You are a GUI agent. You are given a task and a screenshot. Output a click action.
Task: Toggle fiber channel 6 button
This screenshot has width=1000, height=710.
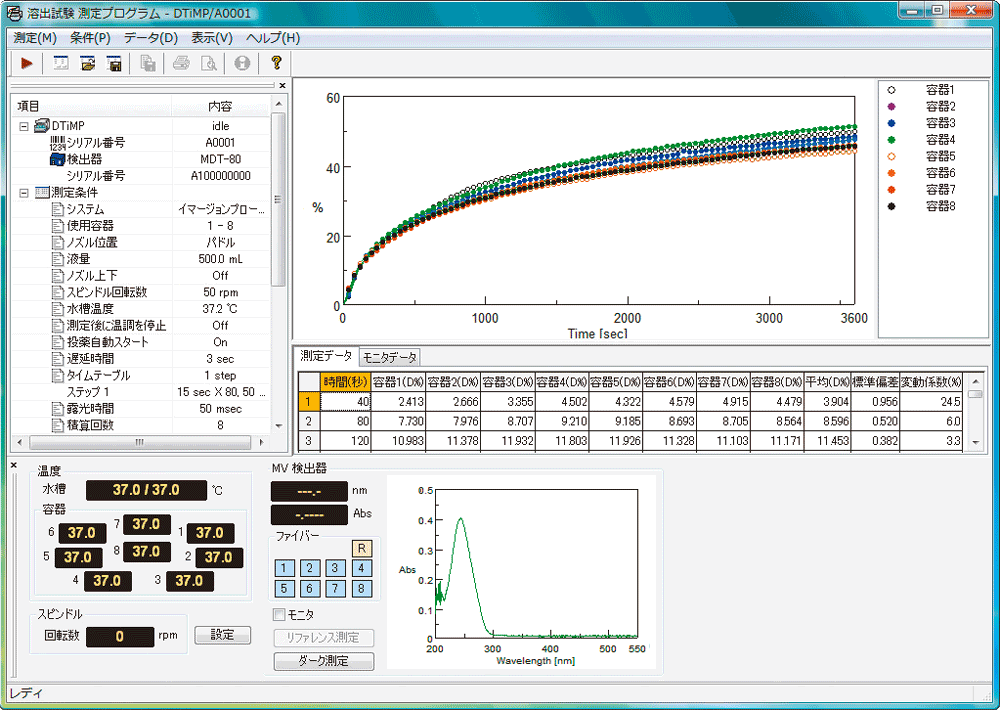point(310,588)
